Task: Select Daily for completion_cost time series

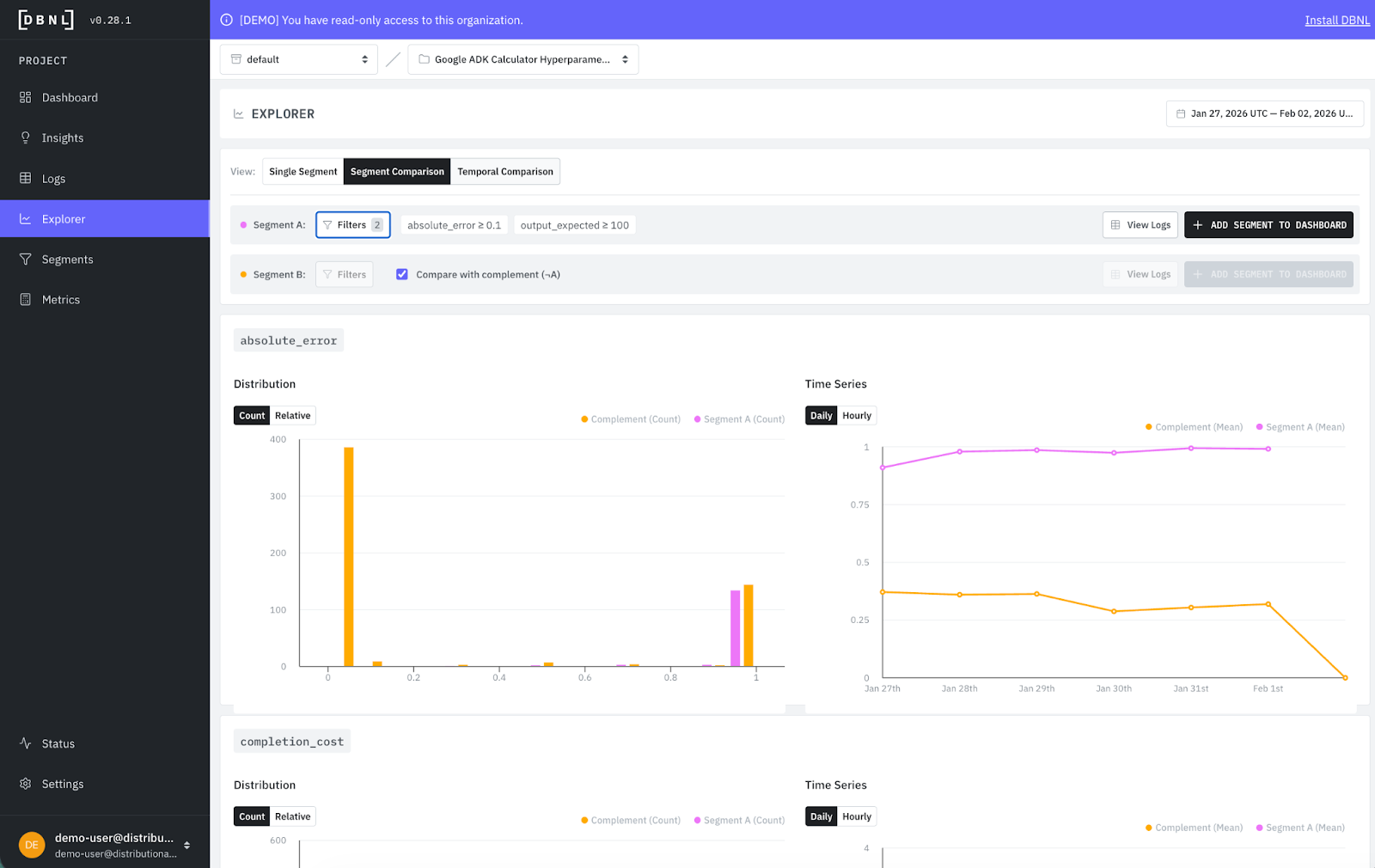Action: click(822, 816)
